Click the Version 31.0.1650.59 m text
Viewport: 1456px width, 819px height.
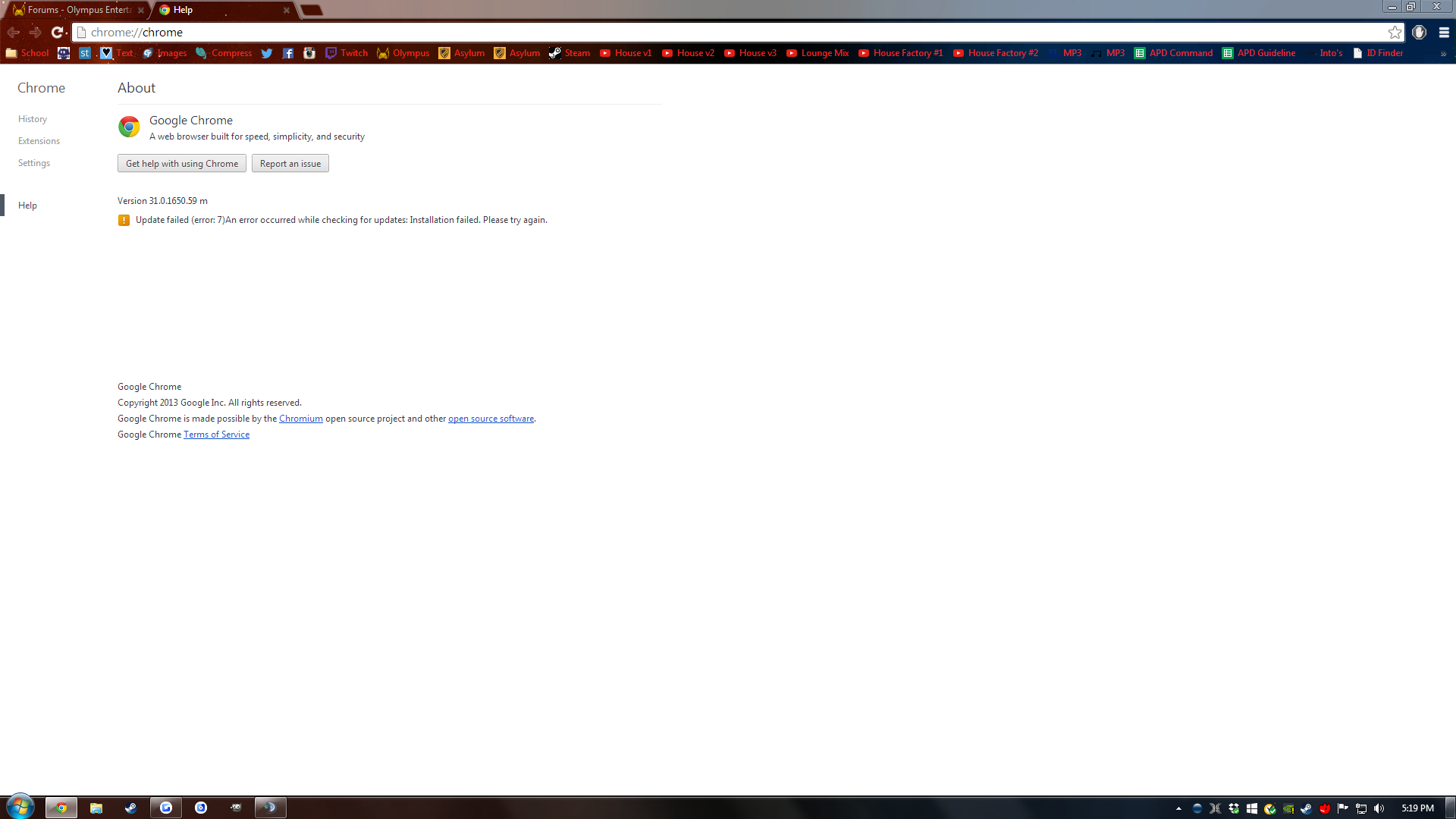[162, 201]
